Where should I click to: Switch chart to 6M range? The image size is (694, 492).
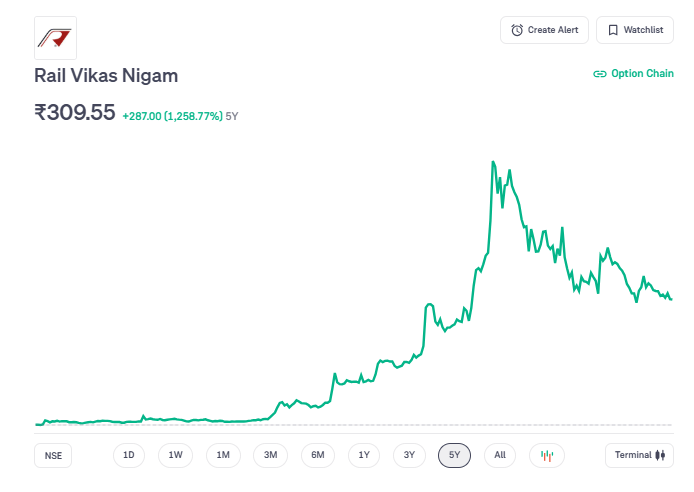coord(317,455)
